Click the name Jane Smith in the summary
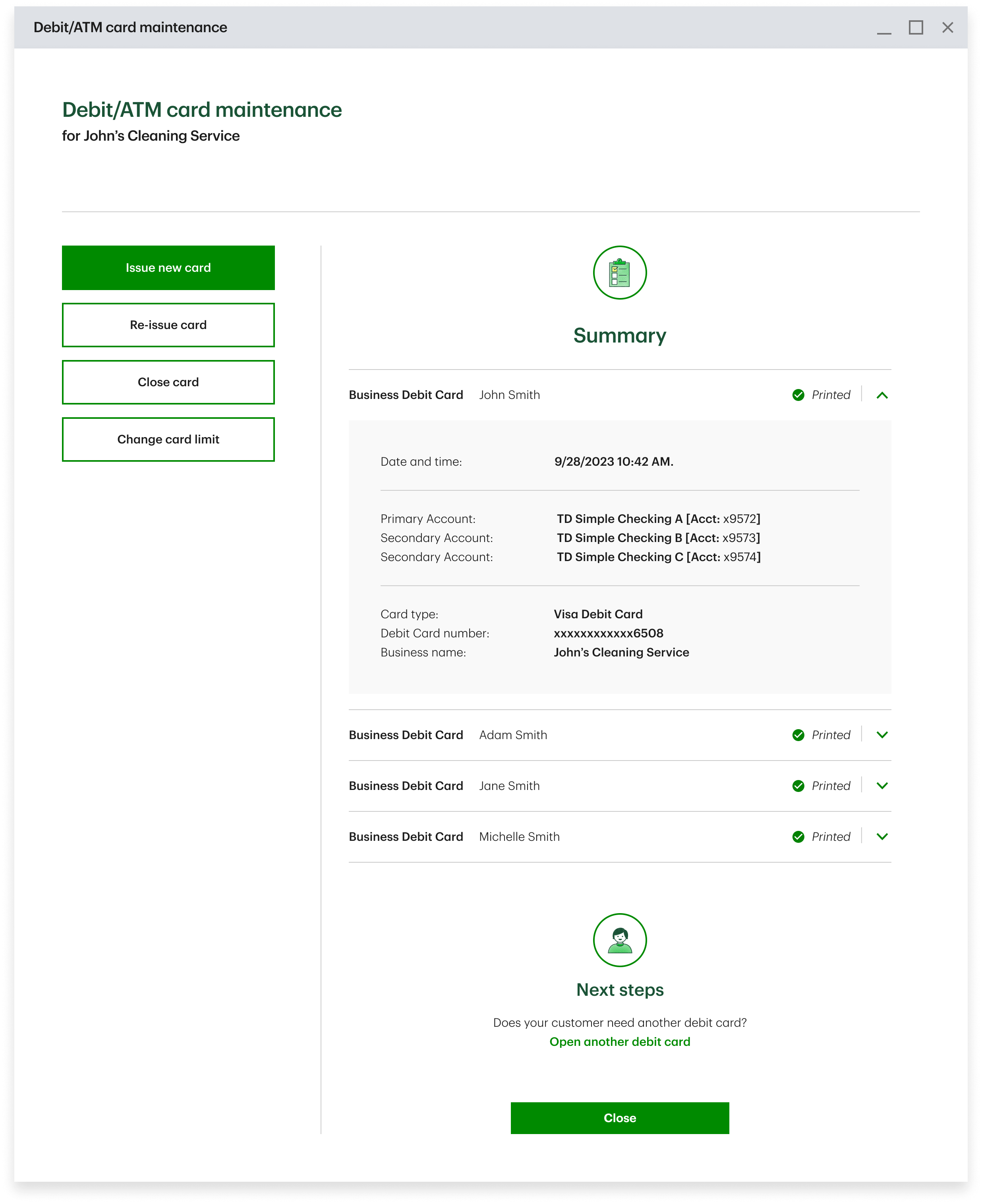This screenshot has height=1204, width=982. [509, 786]
